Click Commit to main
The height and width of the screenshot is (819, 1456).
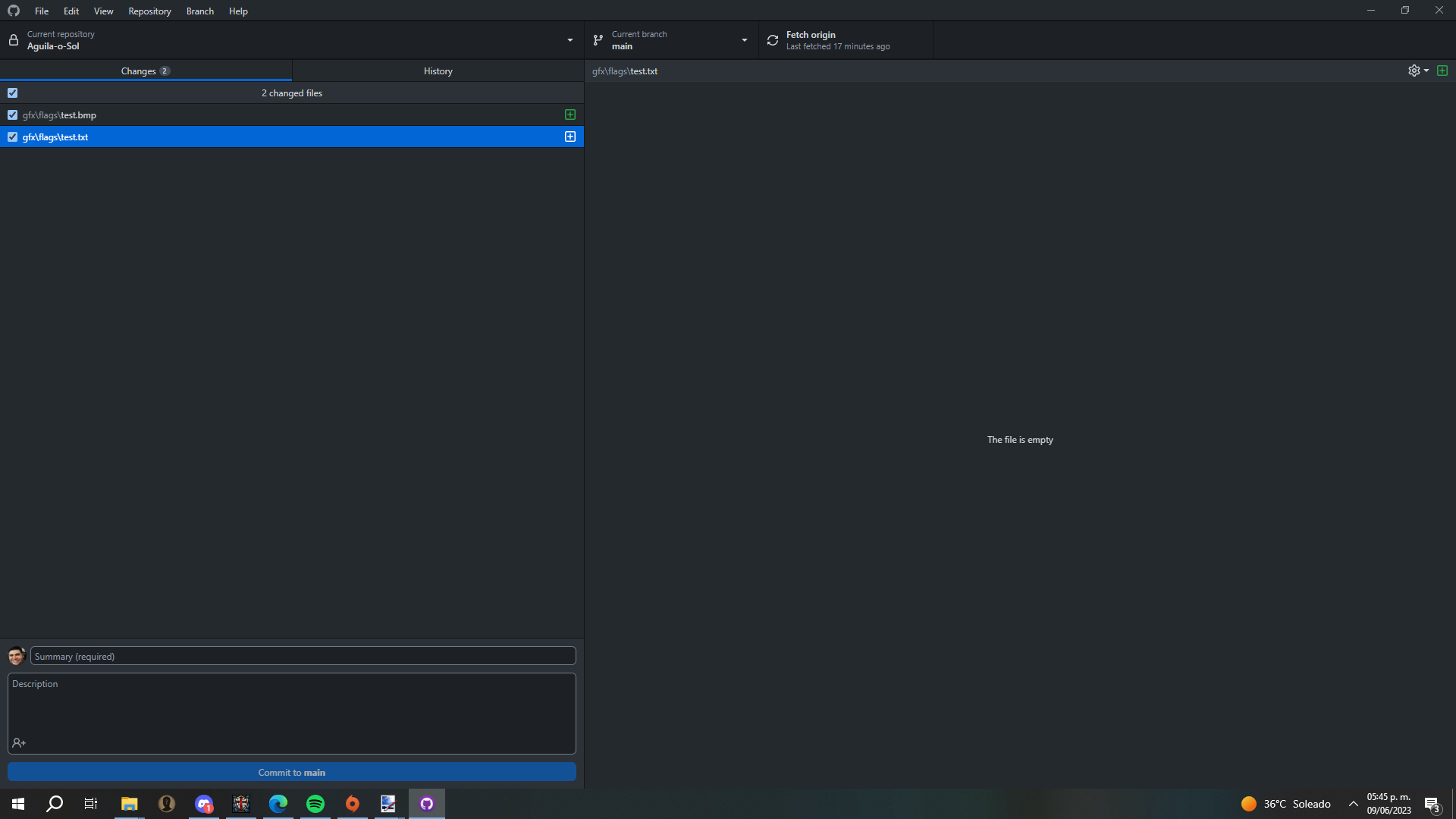tap(291, 771)
